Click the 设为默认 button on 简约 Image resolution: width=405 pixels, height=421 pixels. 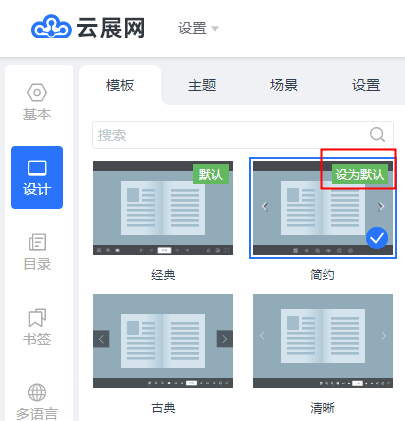360,174
